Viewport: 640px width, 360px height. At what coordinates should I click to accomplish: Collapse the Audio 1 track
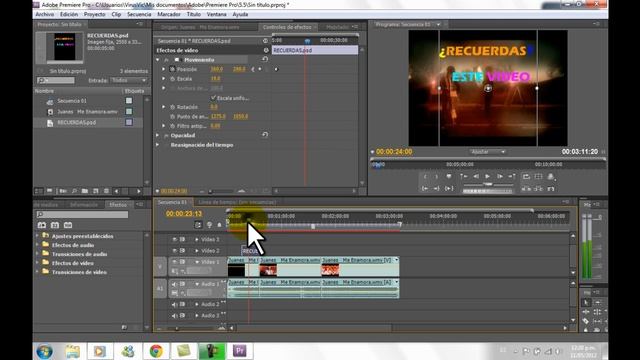pos(197,284)
